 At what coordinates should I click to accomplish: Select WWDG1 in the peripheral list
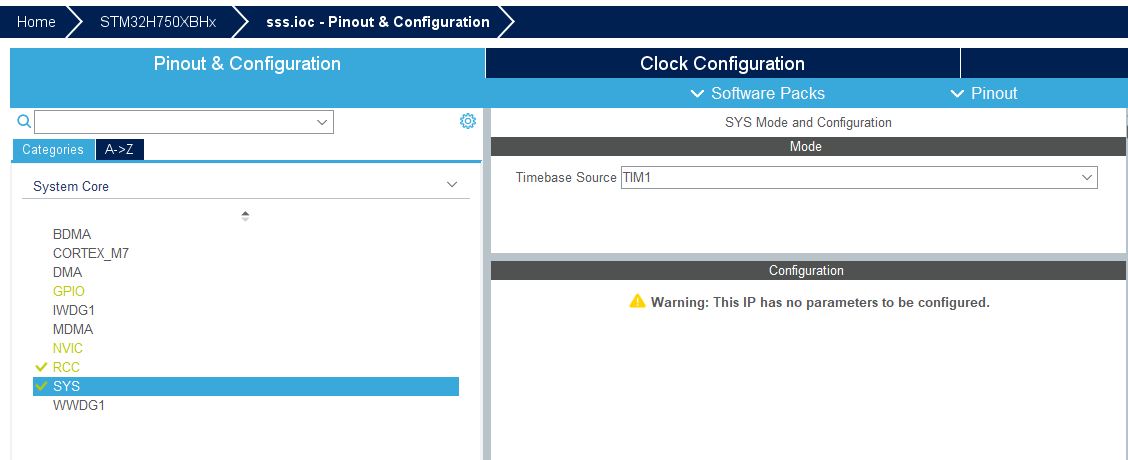pyautogui.click(x=78, y=405)
